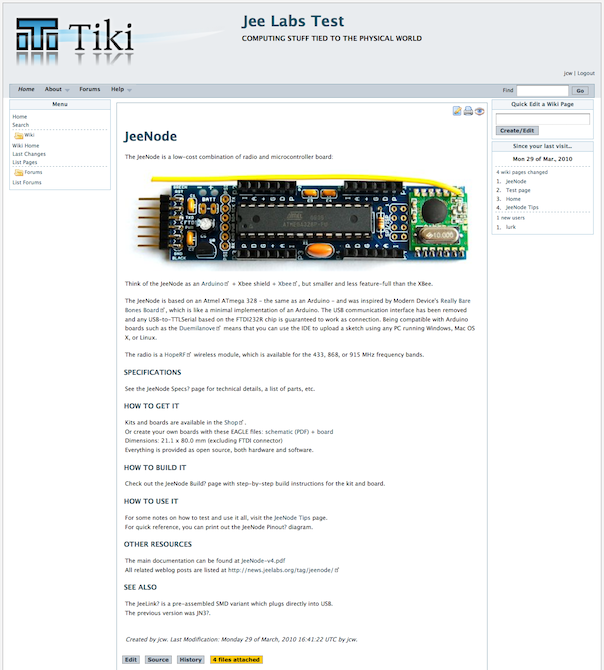Image resolution: width=604 pixels, height=670 pixels.
Task: Click the Mon 29 of Mar, 2010 date text
Action: [x=542, y=159]
